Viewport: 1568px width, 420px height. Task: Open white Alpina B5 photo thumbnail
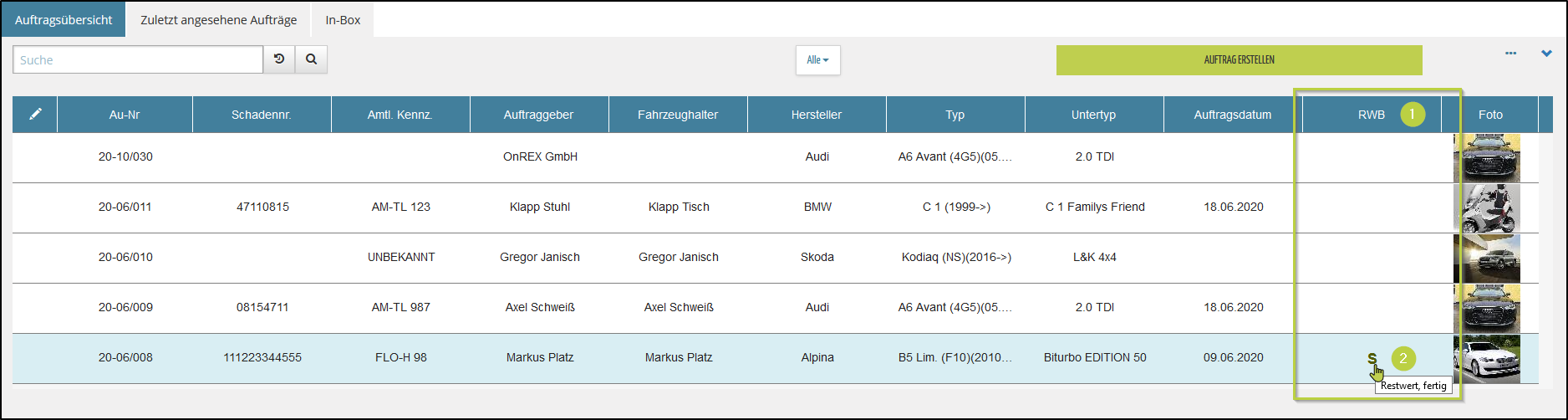pos(1488,359)
